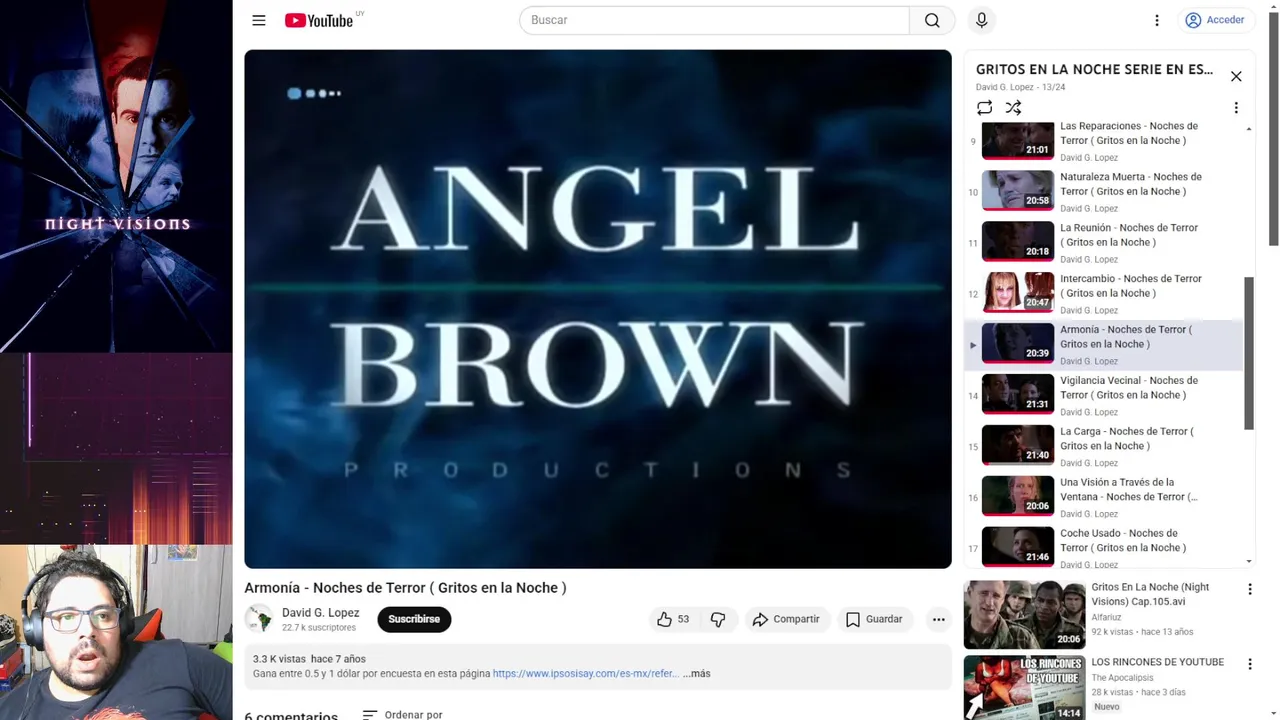Click into the Buscar search field
The height and width of the screenshot is (720, 1280).
714,20
